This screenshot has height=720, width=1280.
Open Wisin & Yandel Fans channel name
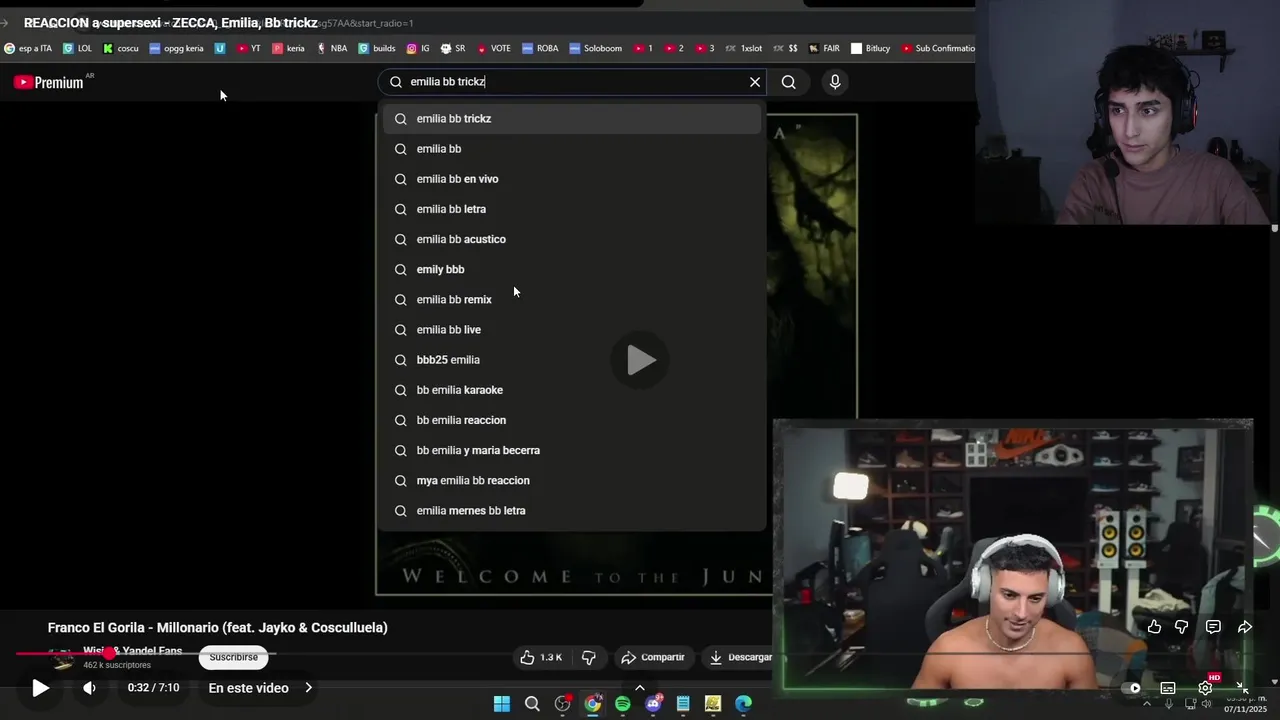132,651
